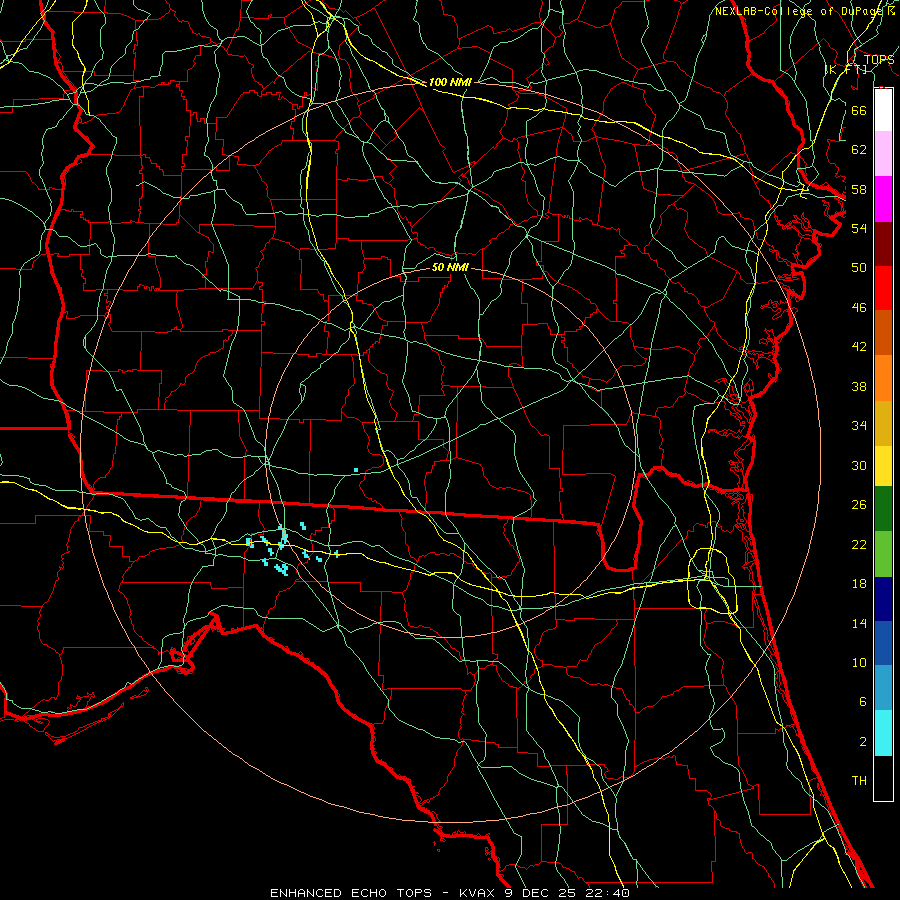Click the legend value "62"
Screen dimensions: 900x900
pyautogui.click(x=859, y=149)
